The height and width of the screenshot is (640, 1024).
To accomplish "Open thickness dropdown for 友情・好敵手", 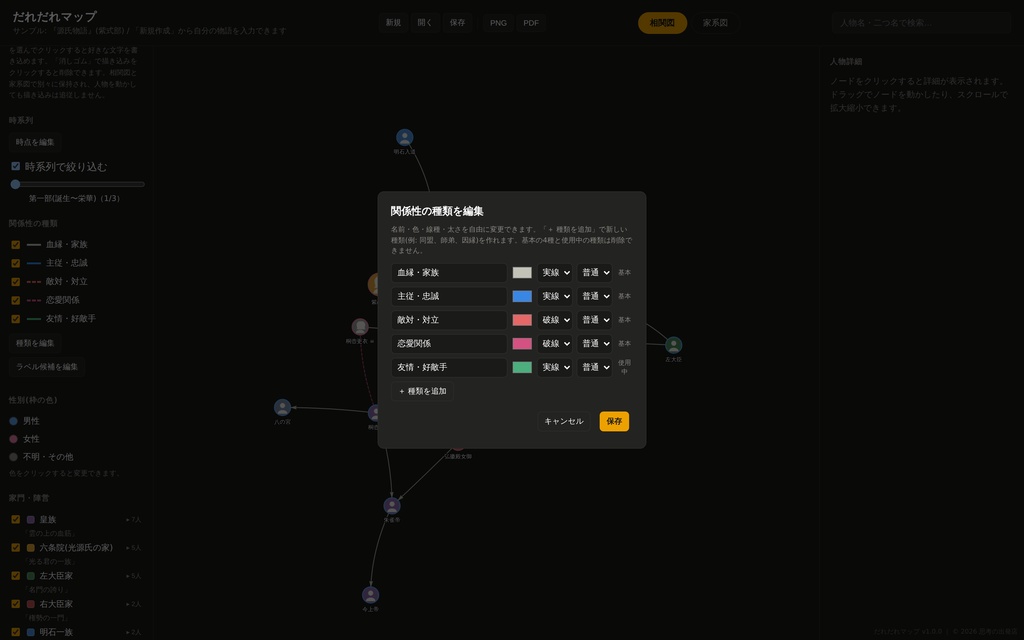I will tap(594, 367).
